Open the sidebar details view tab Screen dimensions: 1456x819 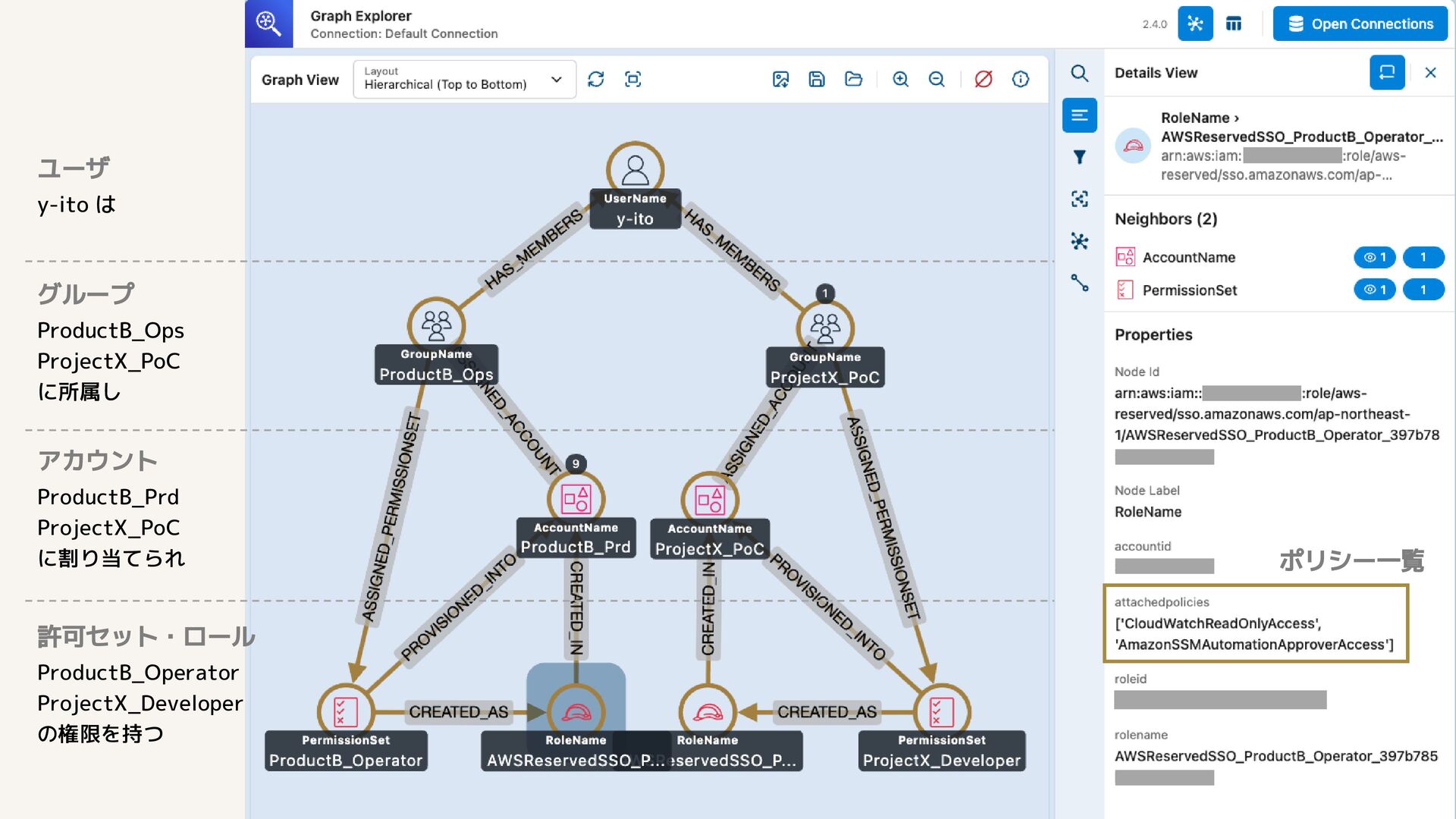tap(1079, 115)
